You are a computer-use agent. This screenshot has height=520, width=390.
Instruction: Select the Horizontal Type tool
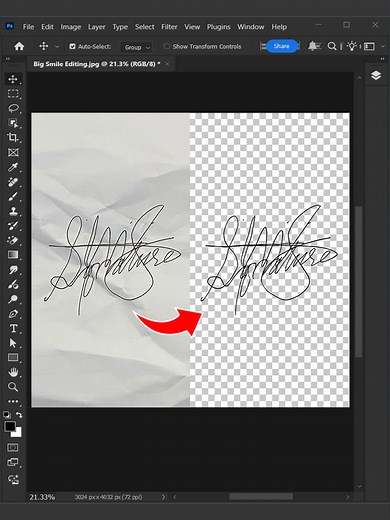[13, 328]
